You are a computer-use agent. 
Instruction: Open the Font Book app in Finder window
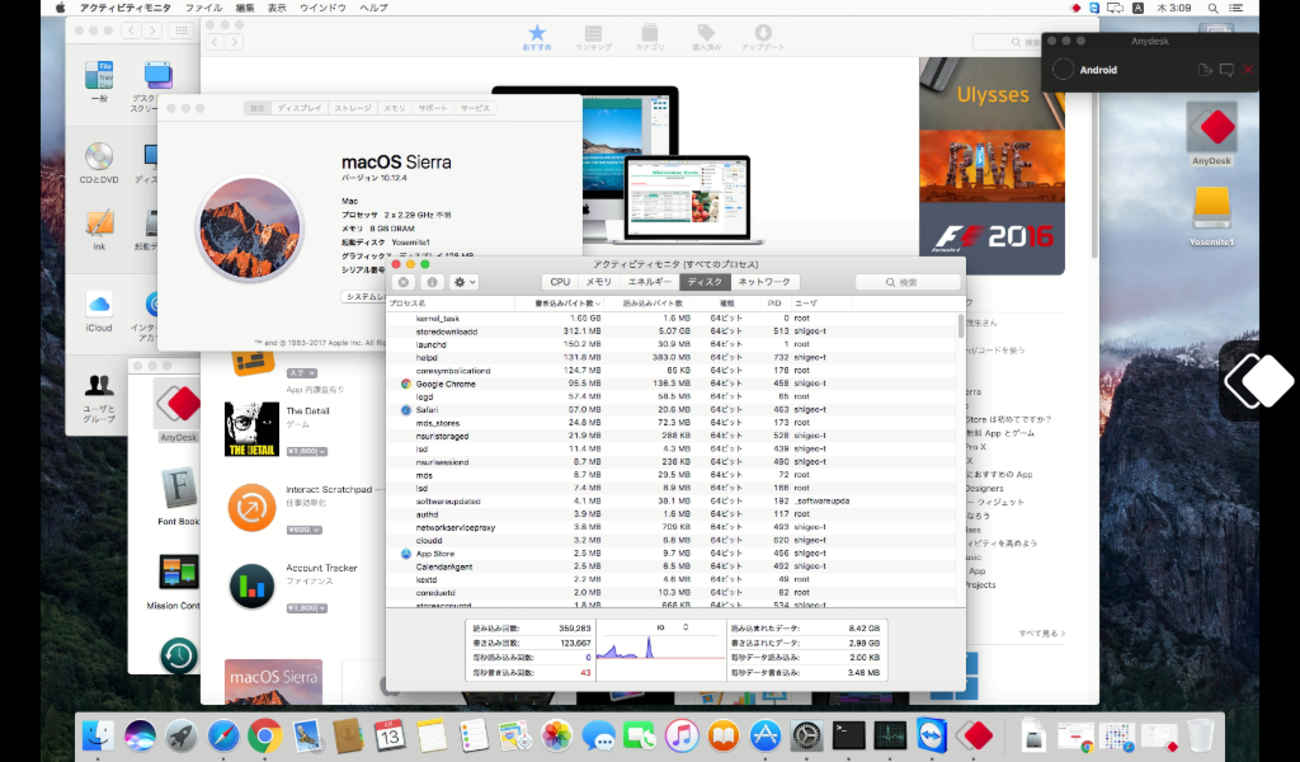(x=178, y=496)
